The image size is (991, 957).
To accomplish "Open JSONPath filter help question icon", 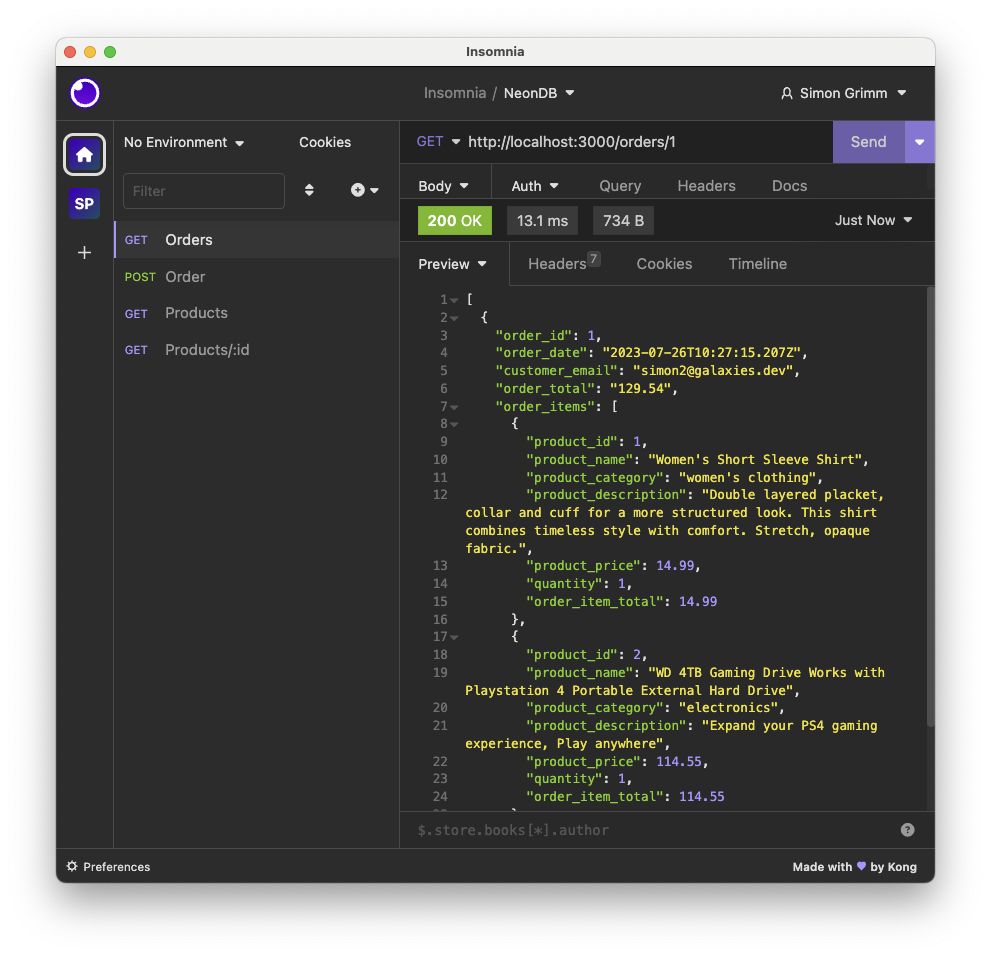I will (x=907, y=830).
